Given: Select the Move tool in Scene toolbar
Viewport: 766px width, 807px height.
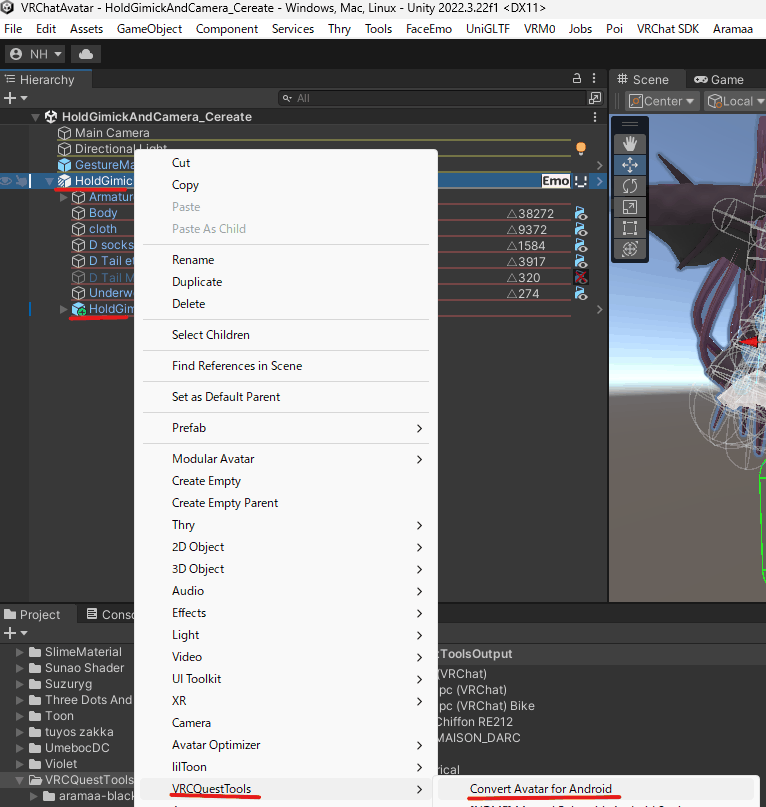Looking at the screenshot, I should 630,165.
